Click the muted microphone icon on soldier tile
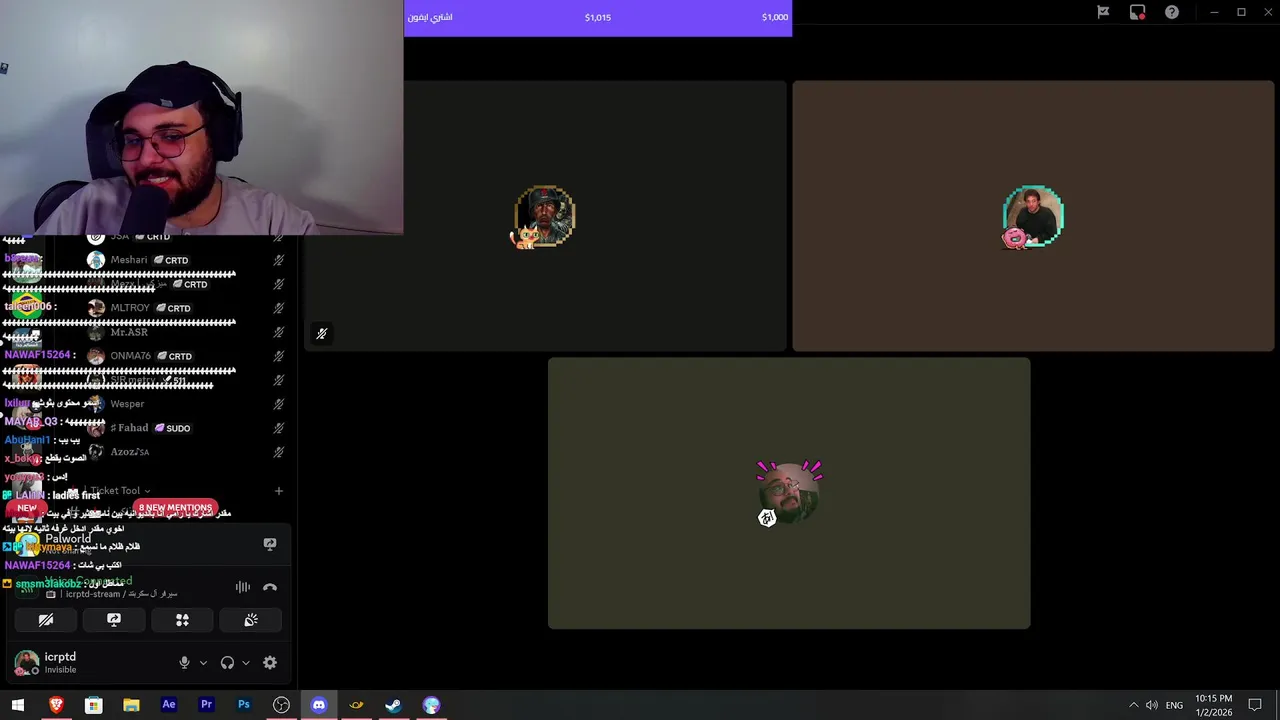The height and width of the screenshot is (720, 1280). point(321,334)
